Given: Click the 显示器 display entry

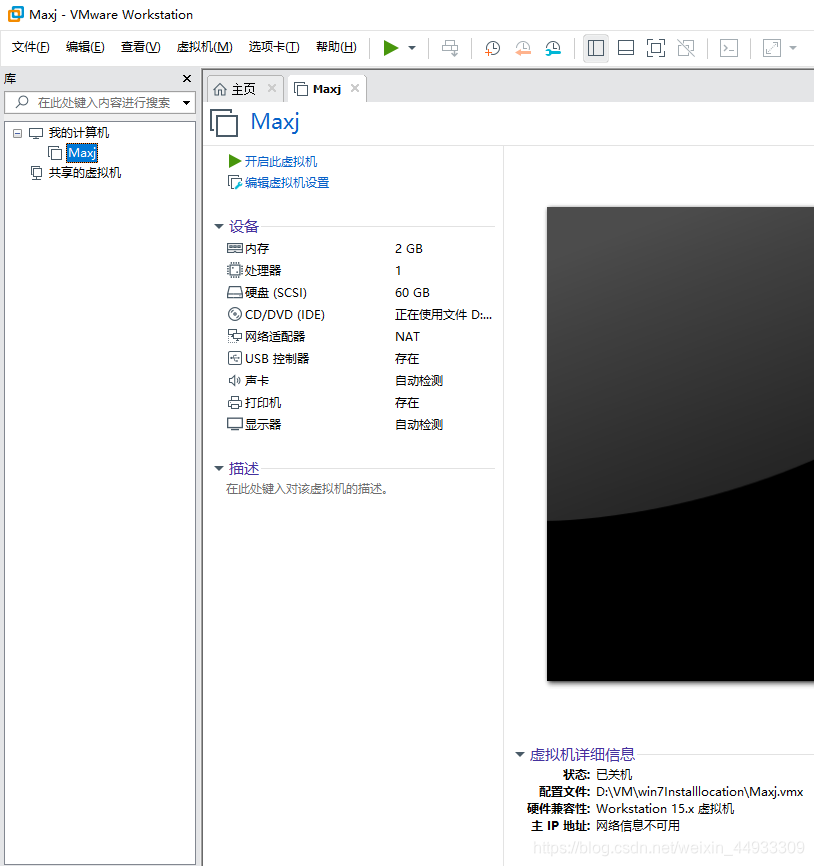Looking at the screenshot, I should pyautogui.click(x=254, y=425).
